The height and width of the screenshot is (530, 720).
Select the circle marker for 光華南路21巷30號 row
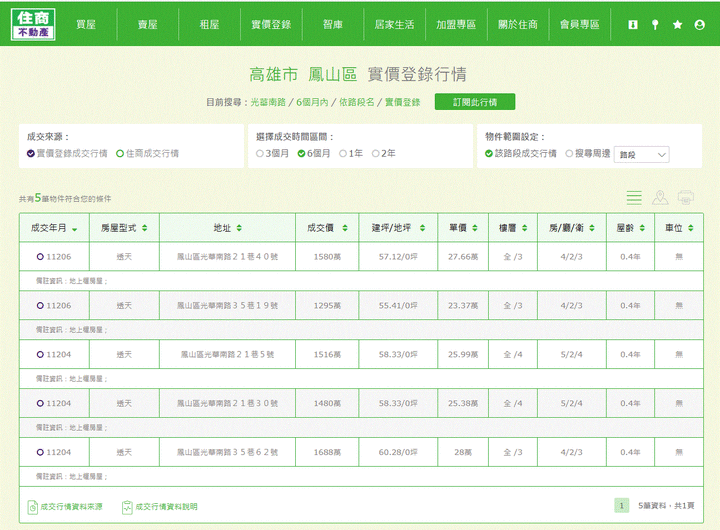point(40,403)
